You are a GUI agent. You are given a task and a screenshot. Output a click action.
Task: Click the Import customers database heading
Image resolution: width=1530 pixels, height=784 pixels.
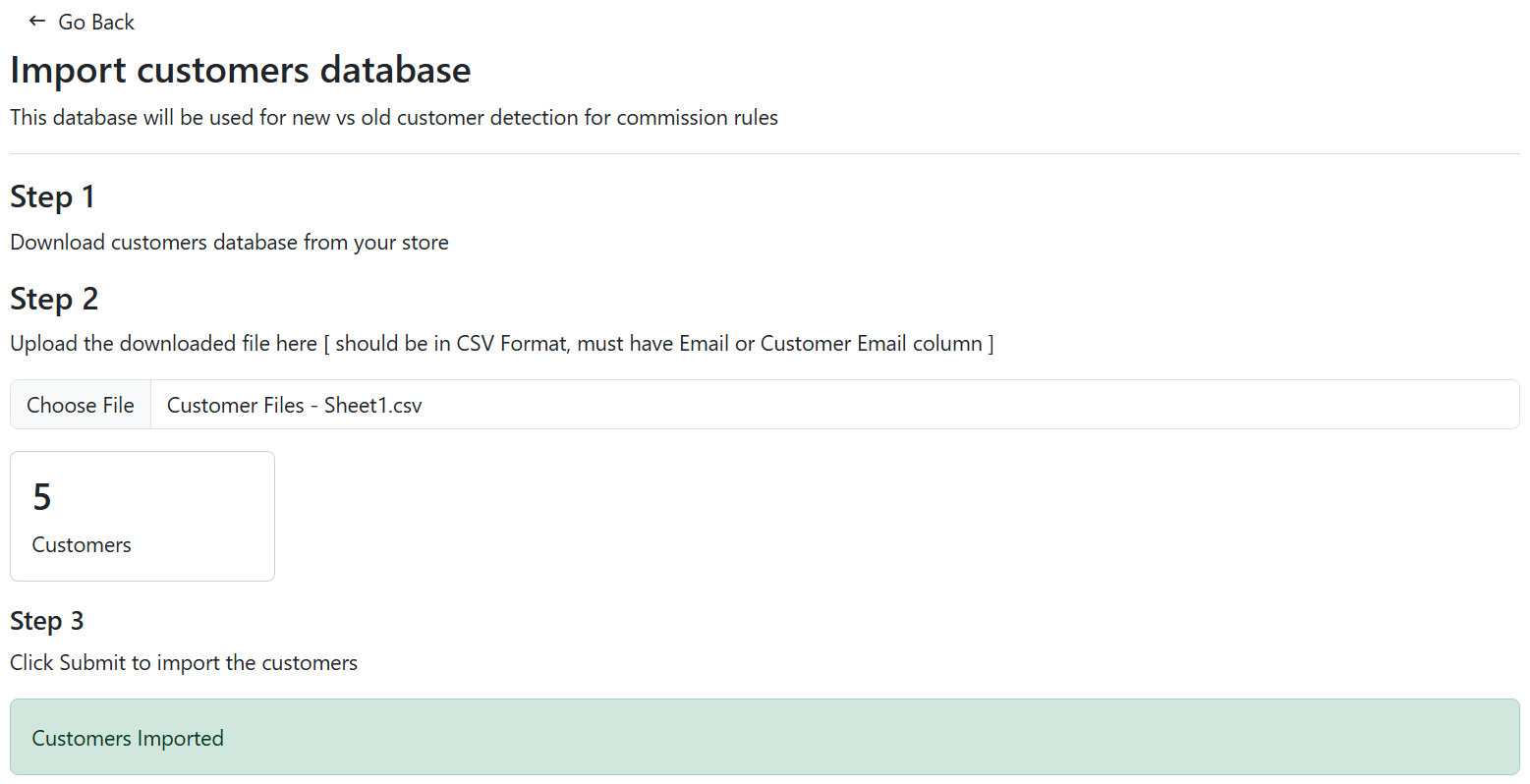click(241, 70)
